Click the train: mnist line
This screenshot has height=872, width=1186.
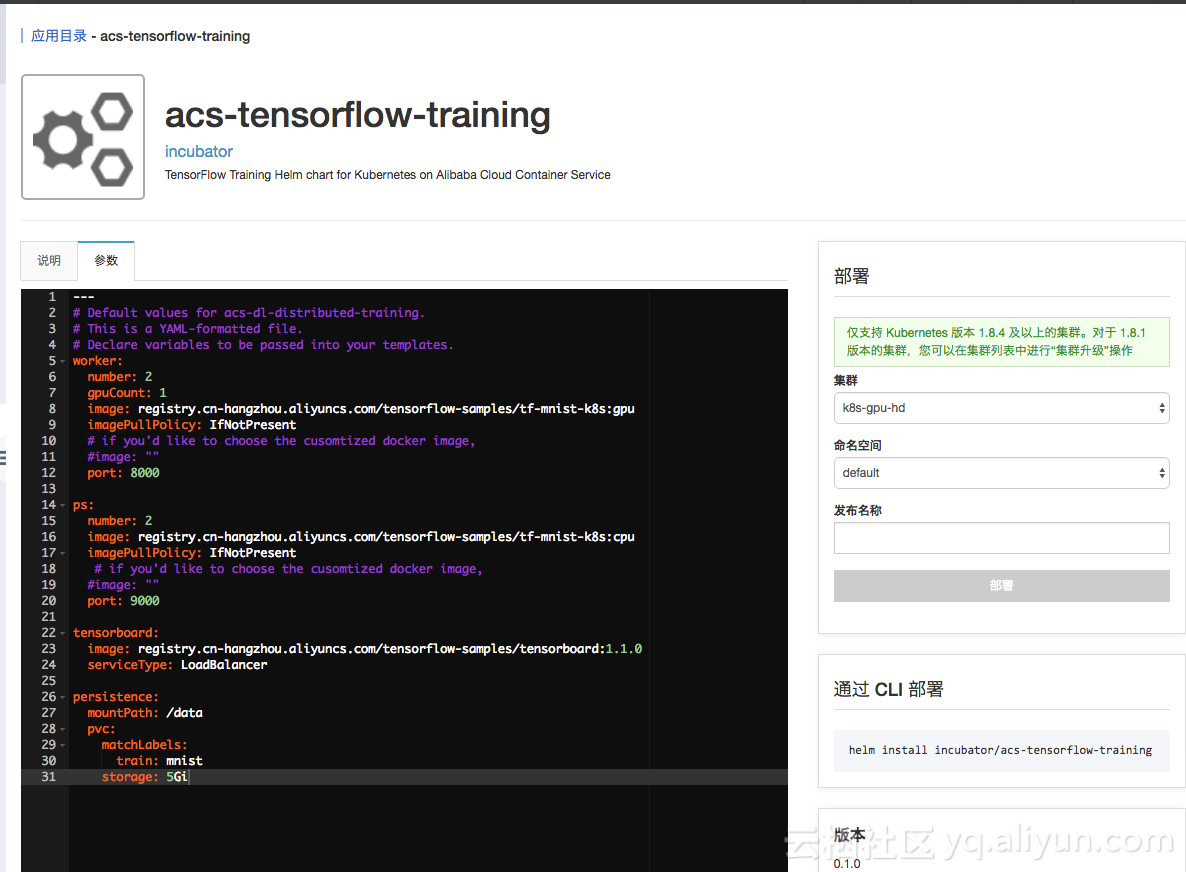click(x=159, y=761)
